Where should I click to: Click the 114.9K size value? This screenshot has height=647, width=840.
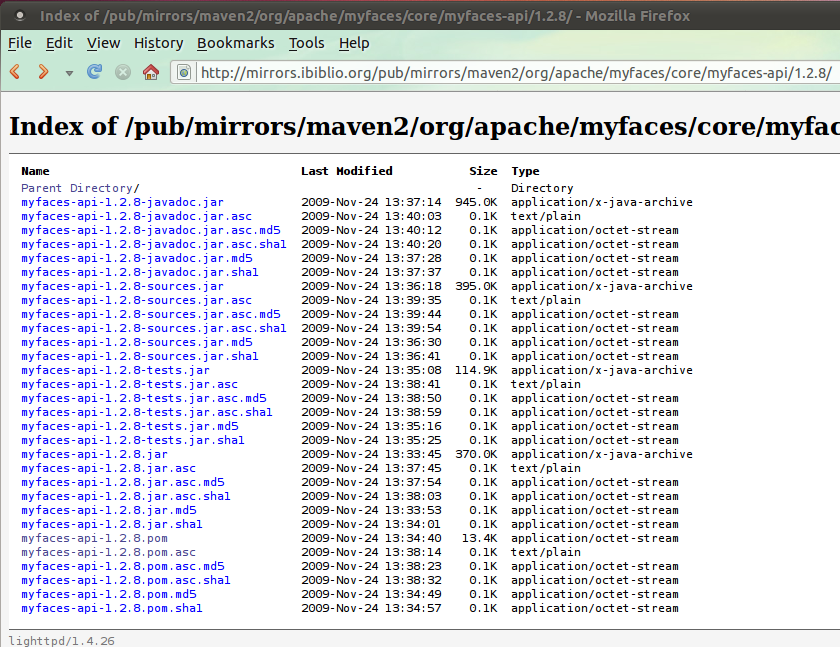point(476,370)
